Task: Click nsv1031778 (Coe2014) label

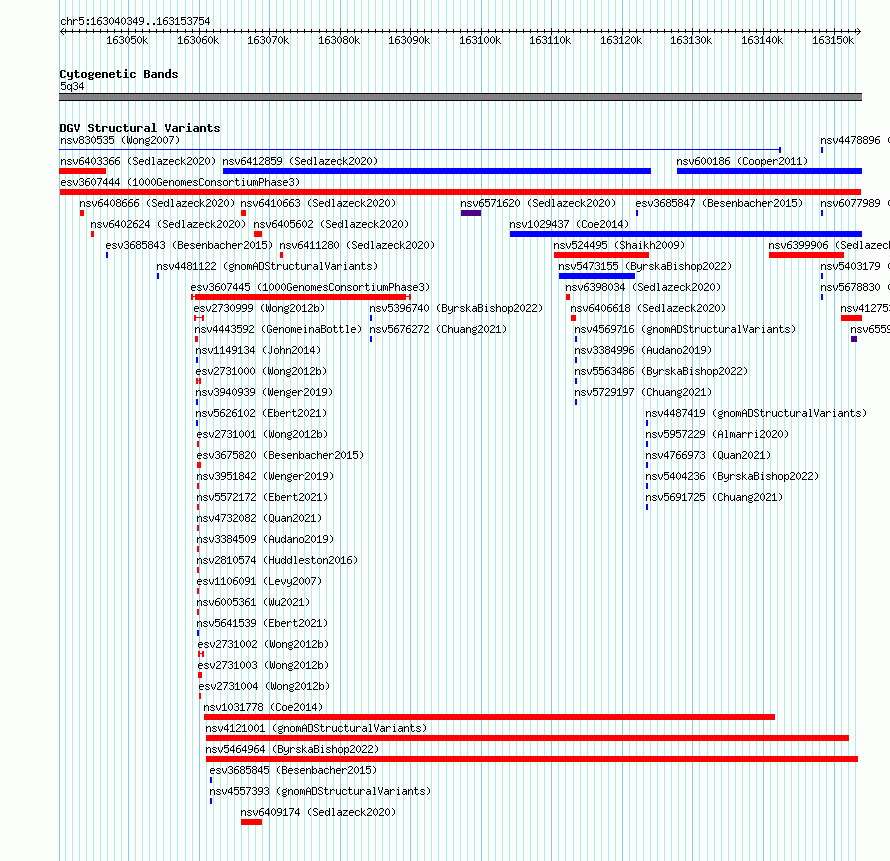Action: (x=263, y=707)
